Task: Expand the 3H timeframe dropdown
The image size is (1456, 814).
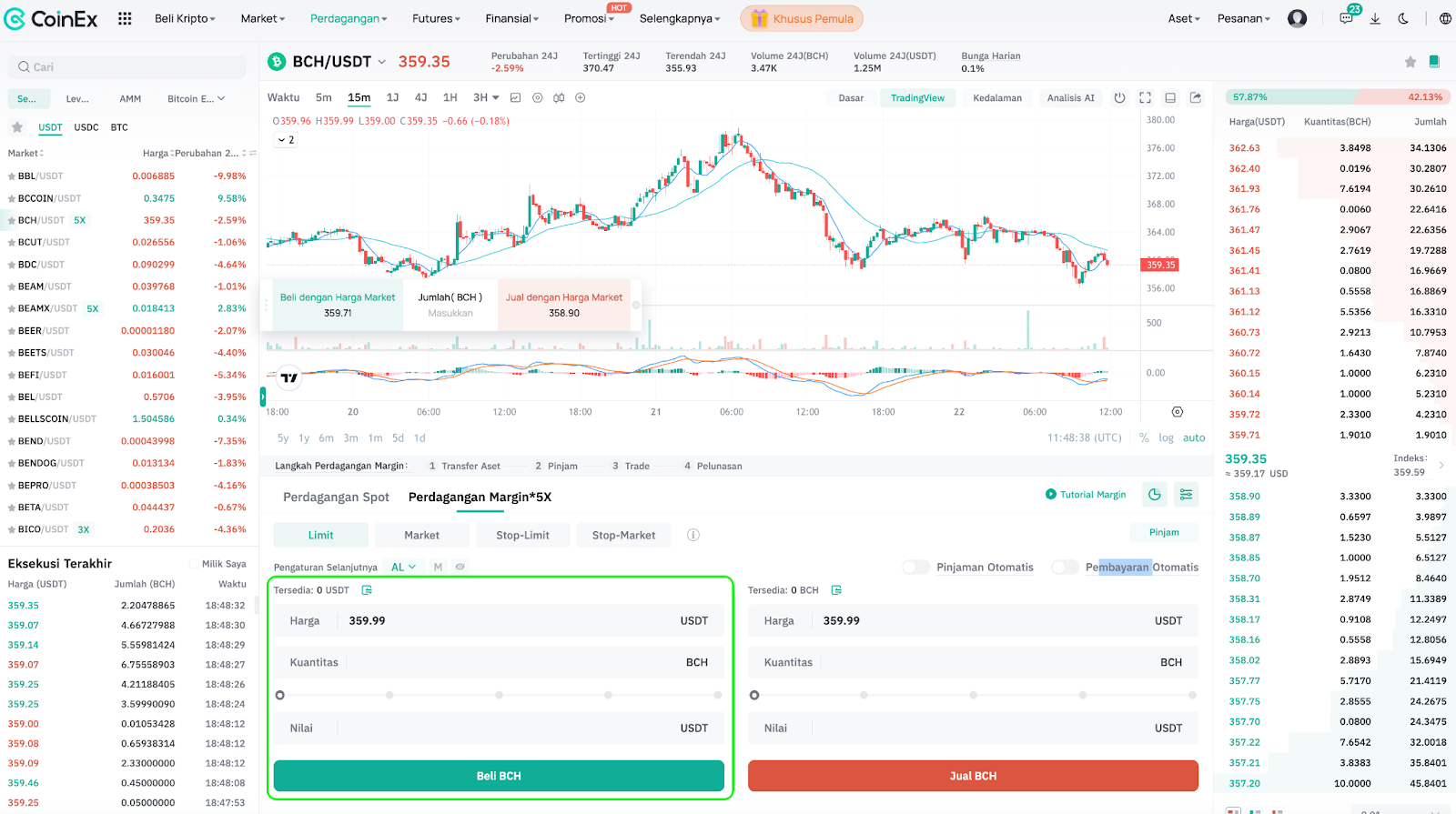Action: 486,97
